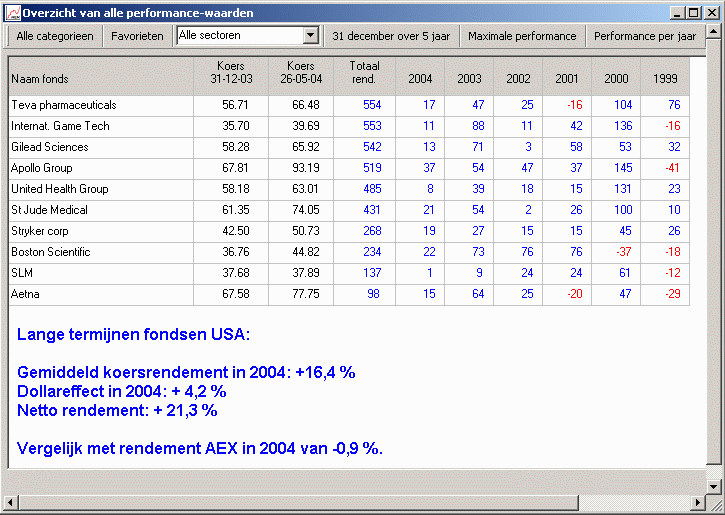Click the Alle categorieen button
This screenshot has height=515, width=725.
click(55, 36)
